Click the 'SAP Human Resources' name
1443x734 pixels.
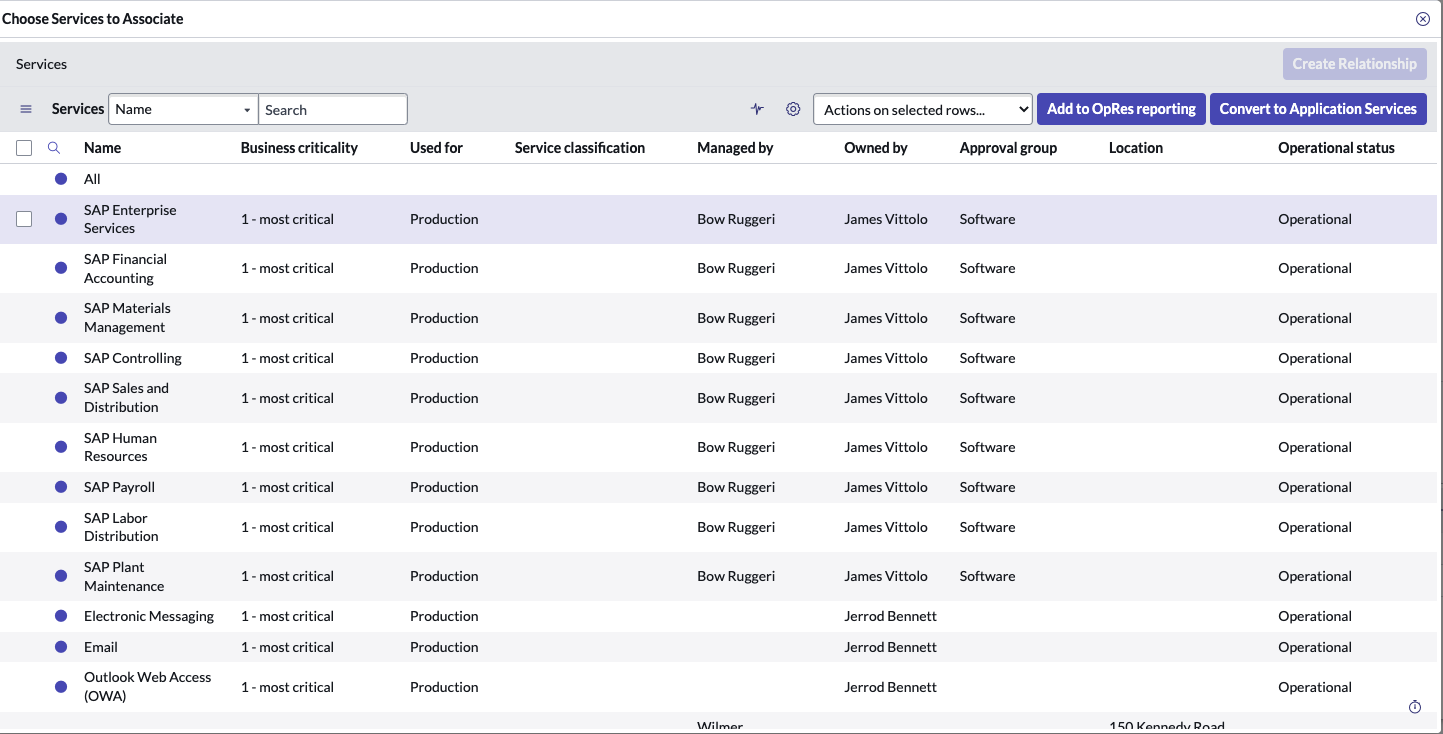[x=120, y=447]
